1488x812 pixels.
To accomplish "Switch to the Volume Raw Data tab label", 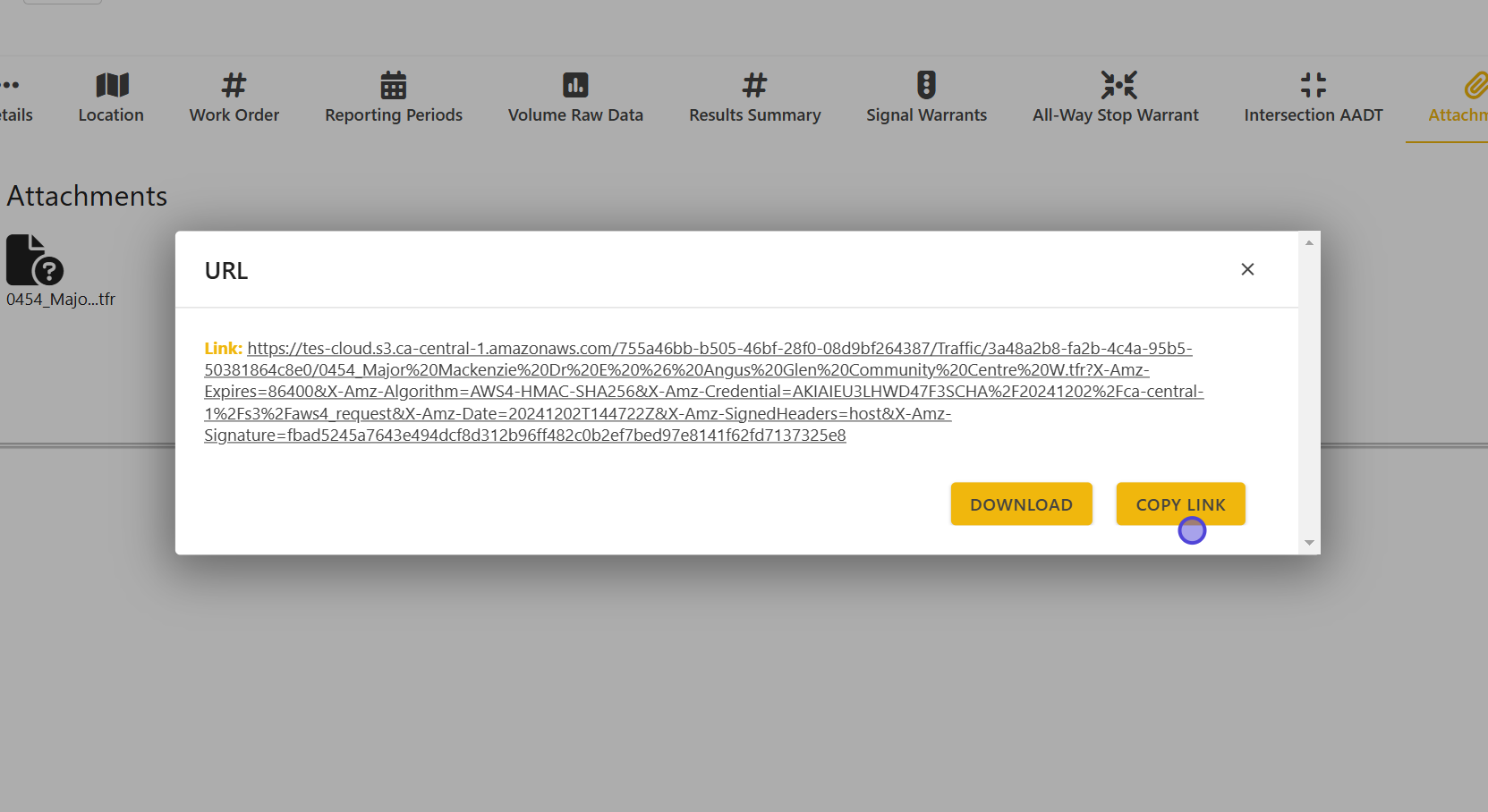I will pos(575,115).
